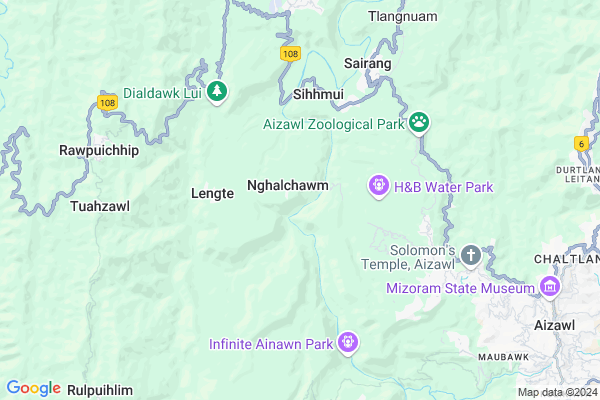
Task: Select the Rulpuihlim place label
Action: [100, 390]
